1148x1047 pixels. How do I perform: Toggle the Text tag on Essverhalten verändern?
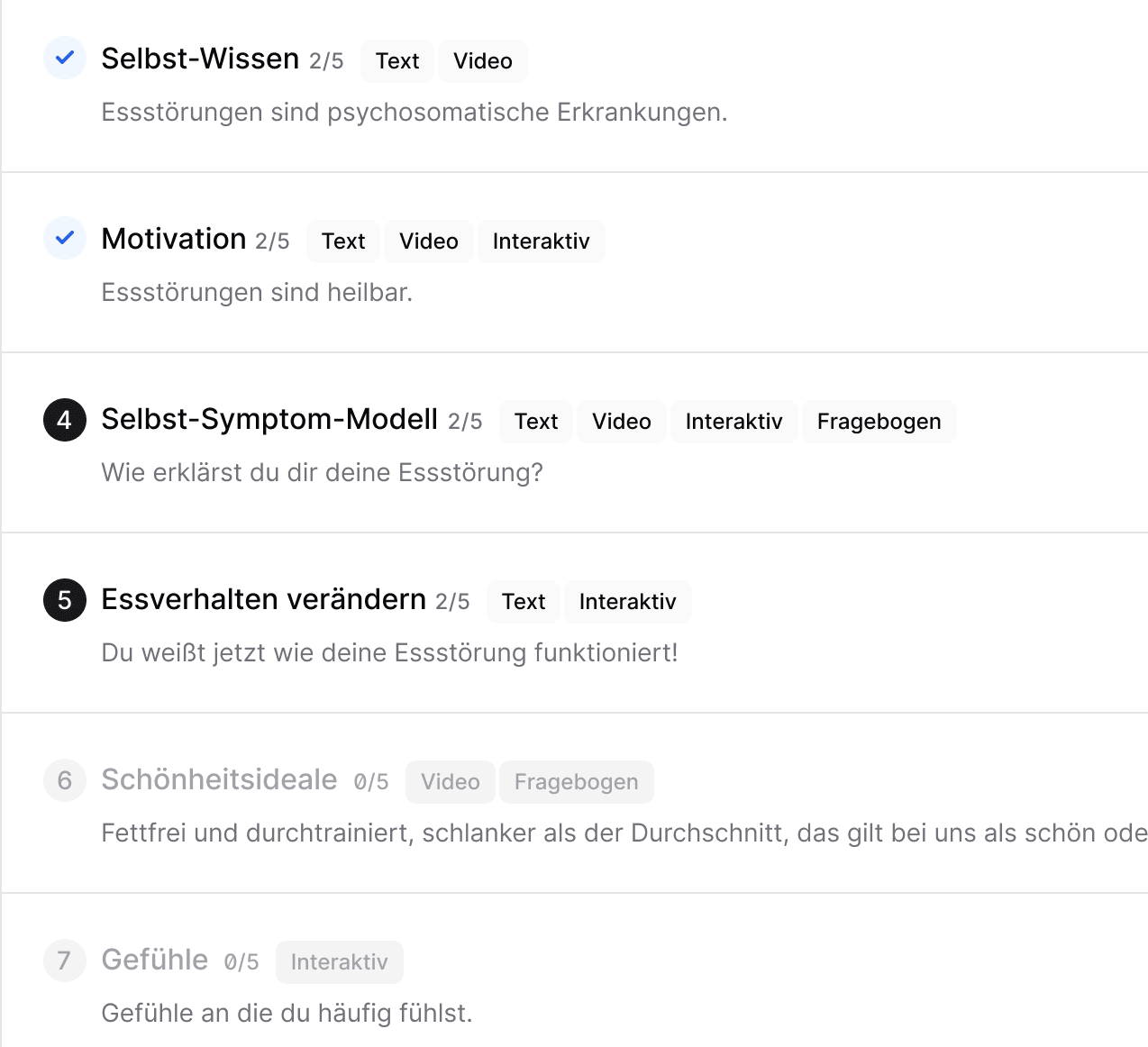[523, 601]
